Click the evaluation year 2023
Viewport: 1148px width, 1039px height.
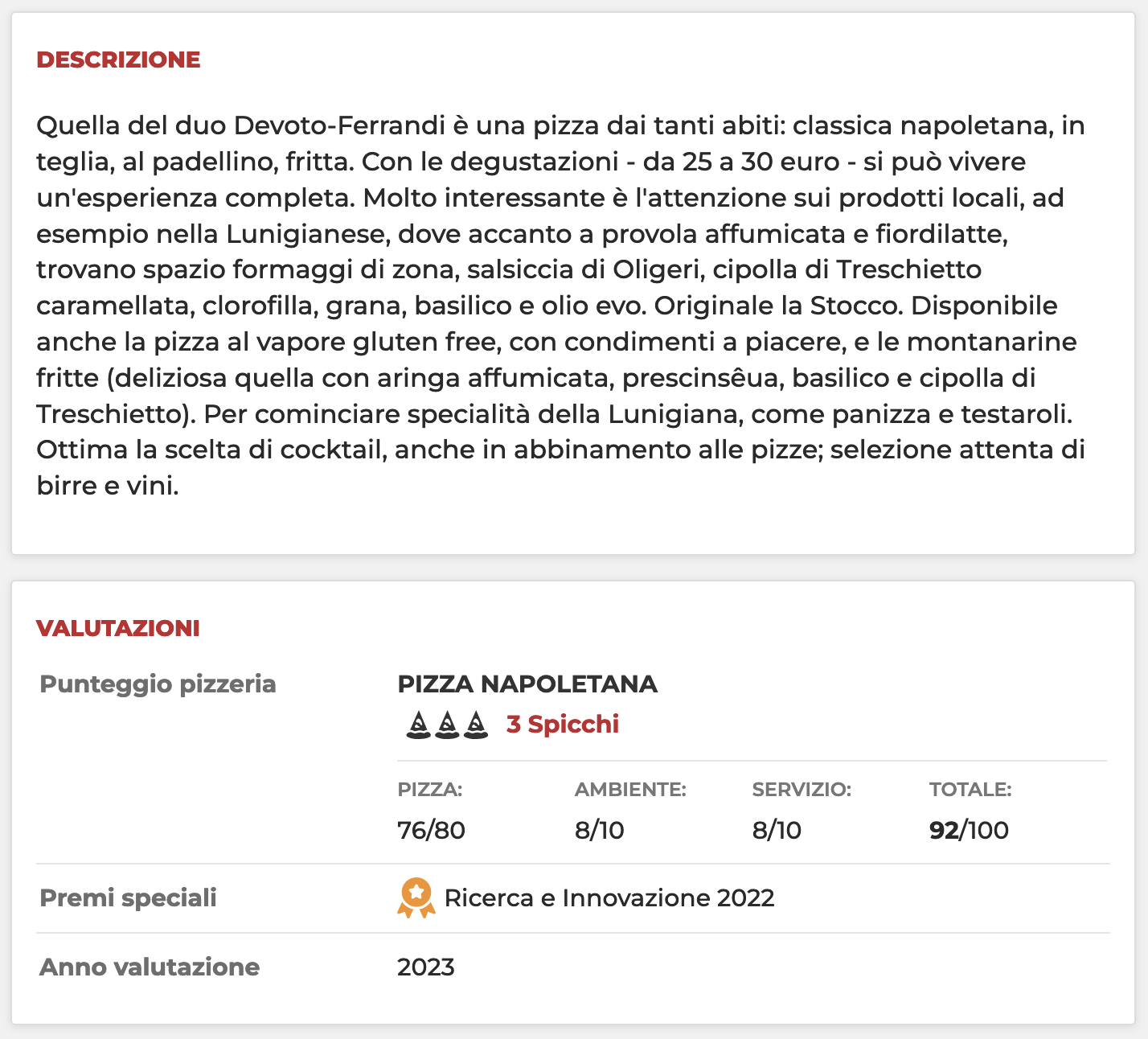(x=426, y=967)
